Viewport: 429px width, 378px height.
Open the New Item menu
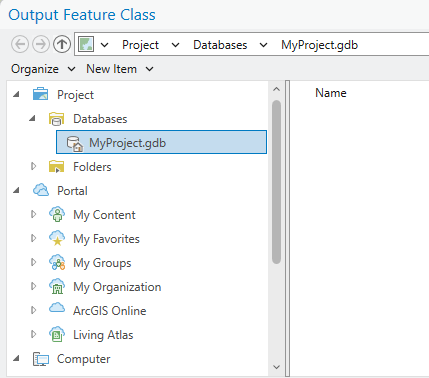point(120,69)
